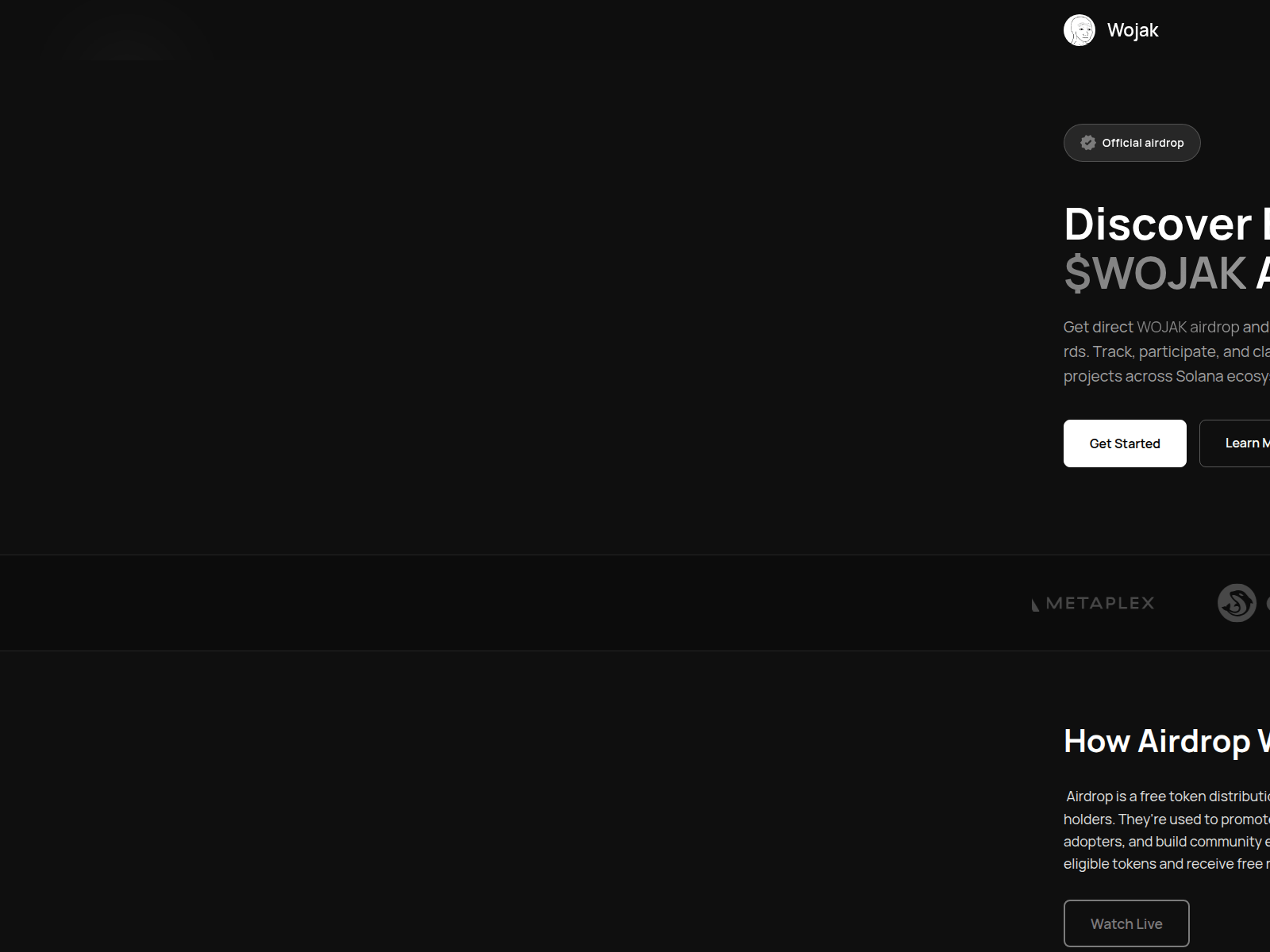Click the verified checkmark badge icon

pyautogui.click(x=1088, y=143)
